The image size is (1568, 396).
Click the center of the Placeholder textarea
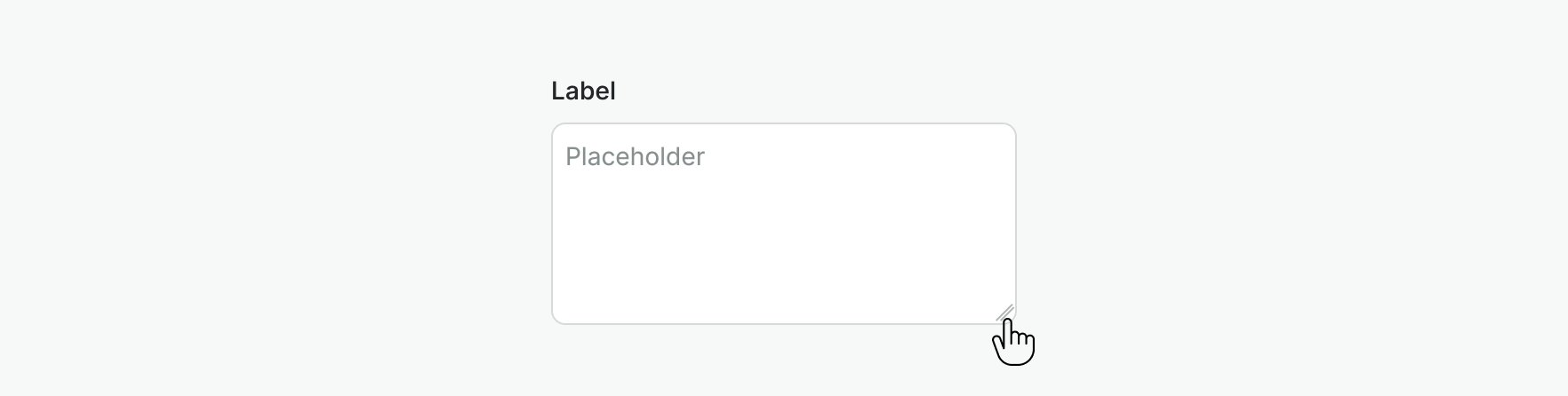(x=783, y=224)
